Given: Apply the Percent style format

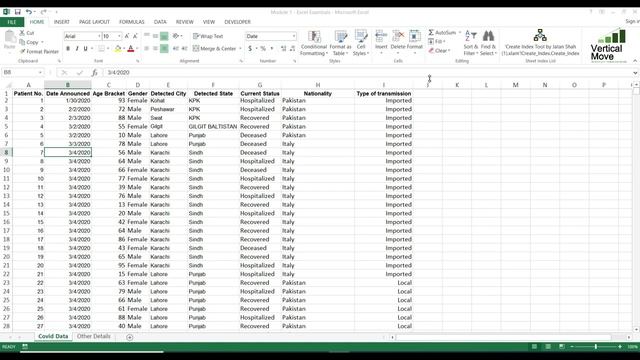Looking at the screenshot, I should 263,49.
